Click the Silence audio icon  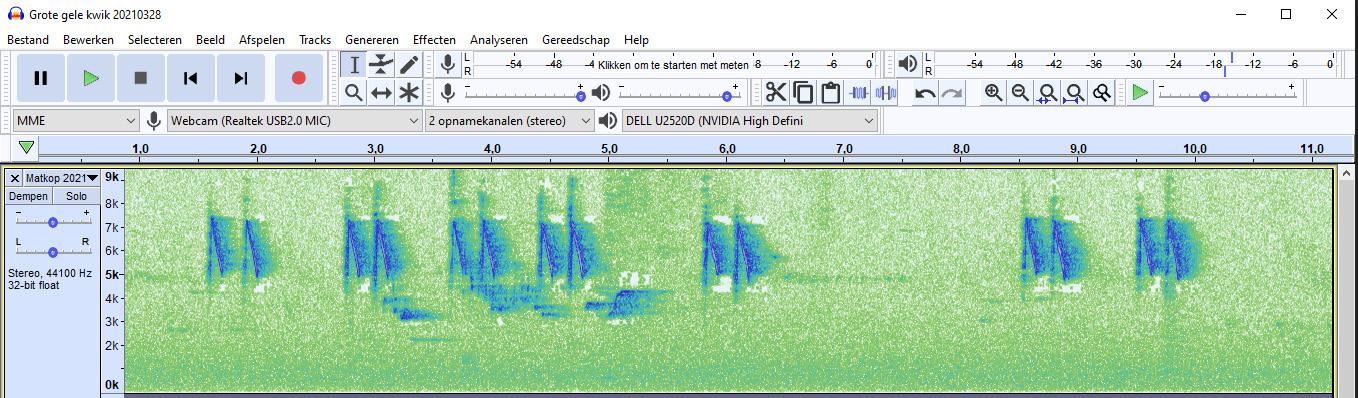885,93
